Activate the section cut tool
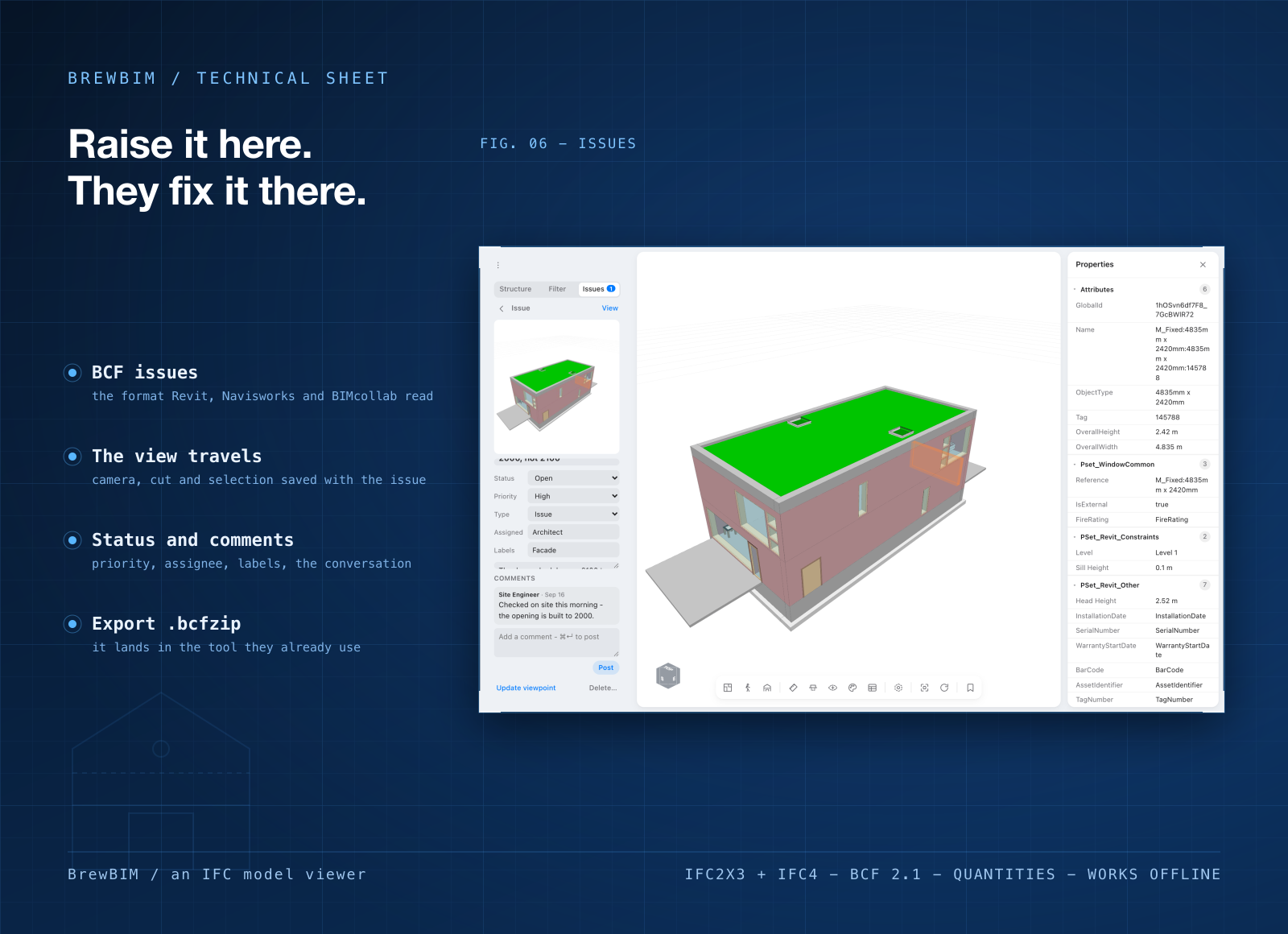Image resolution: width=1288 pixels, height=934 pixels. 813,688
